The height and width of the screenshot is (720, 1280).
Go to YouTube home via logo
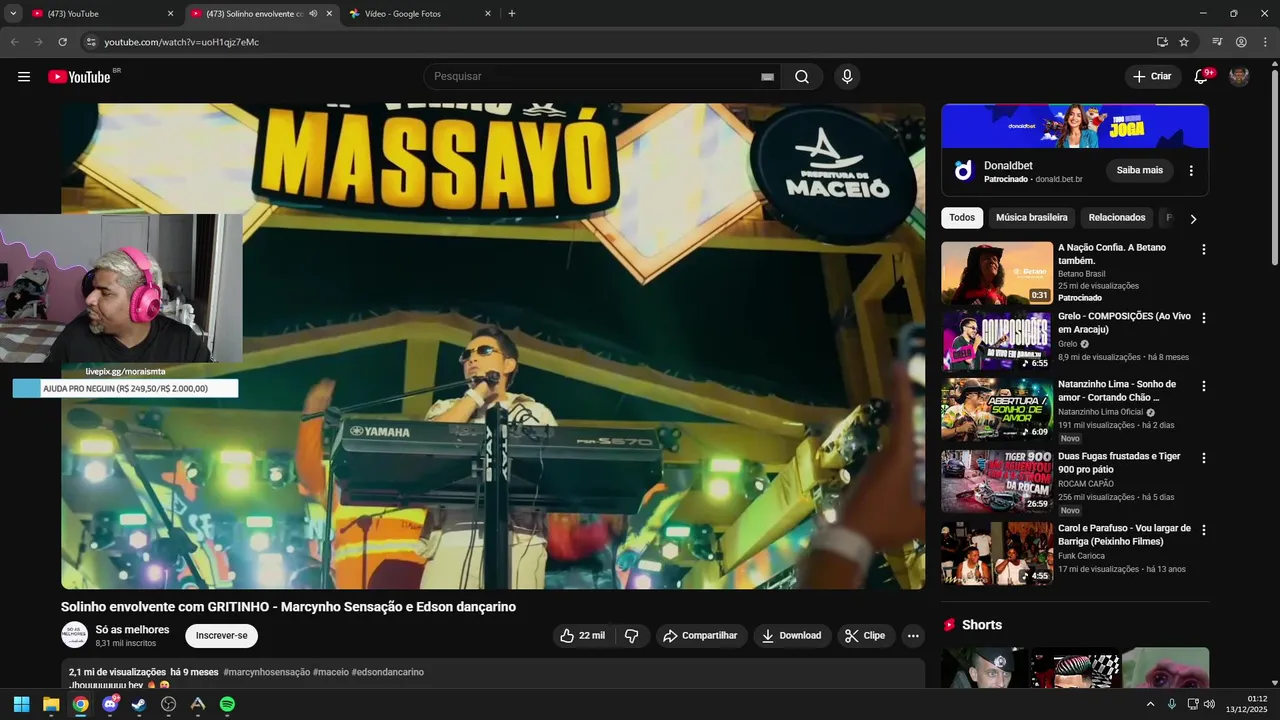point(80,77)
